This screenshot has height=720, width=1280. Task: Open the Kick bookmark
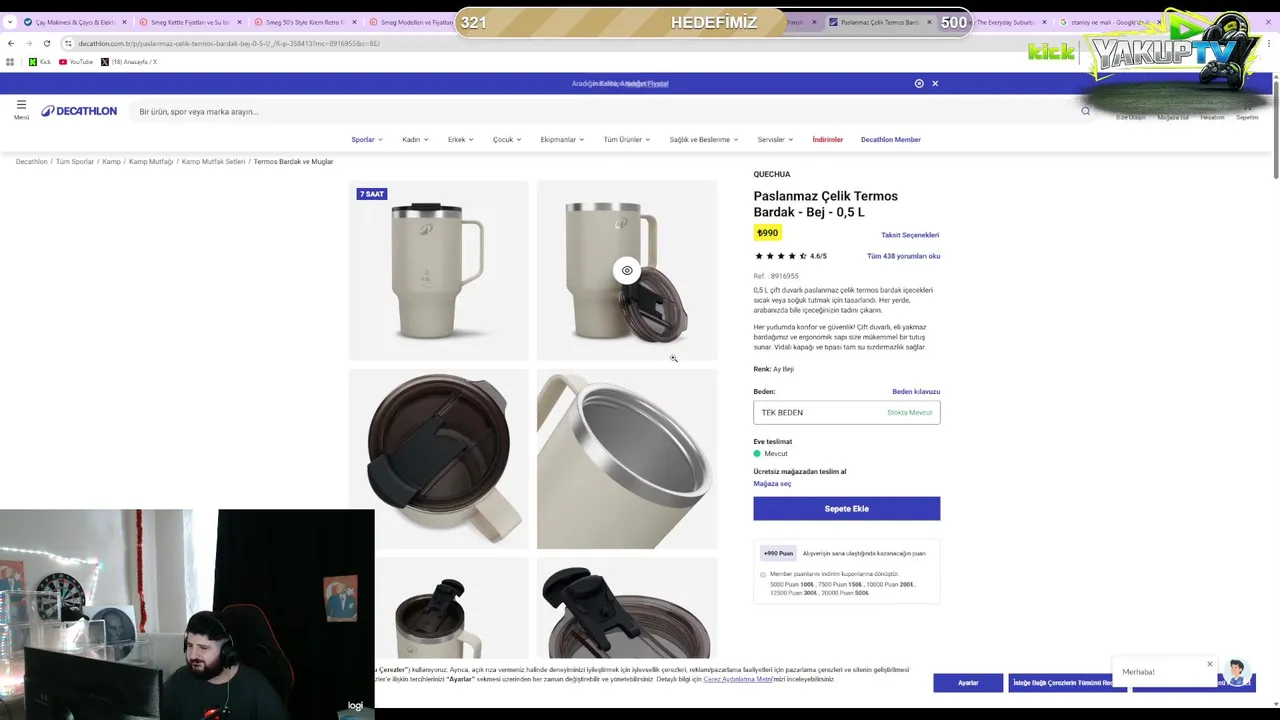coord(40,62)
